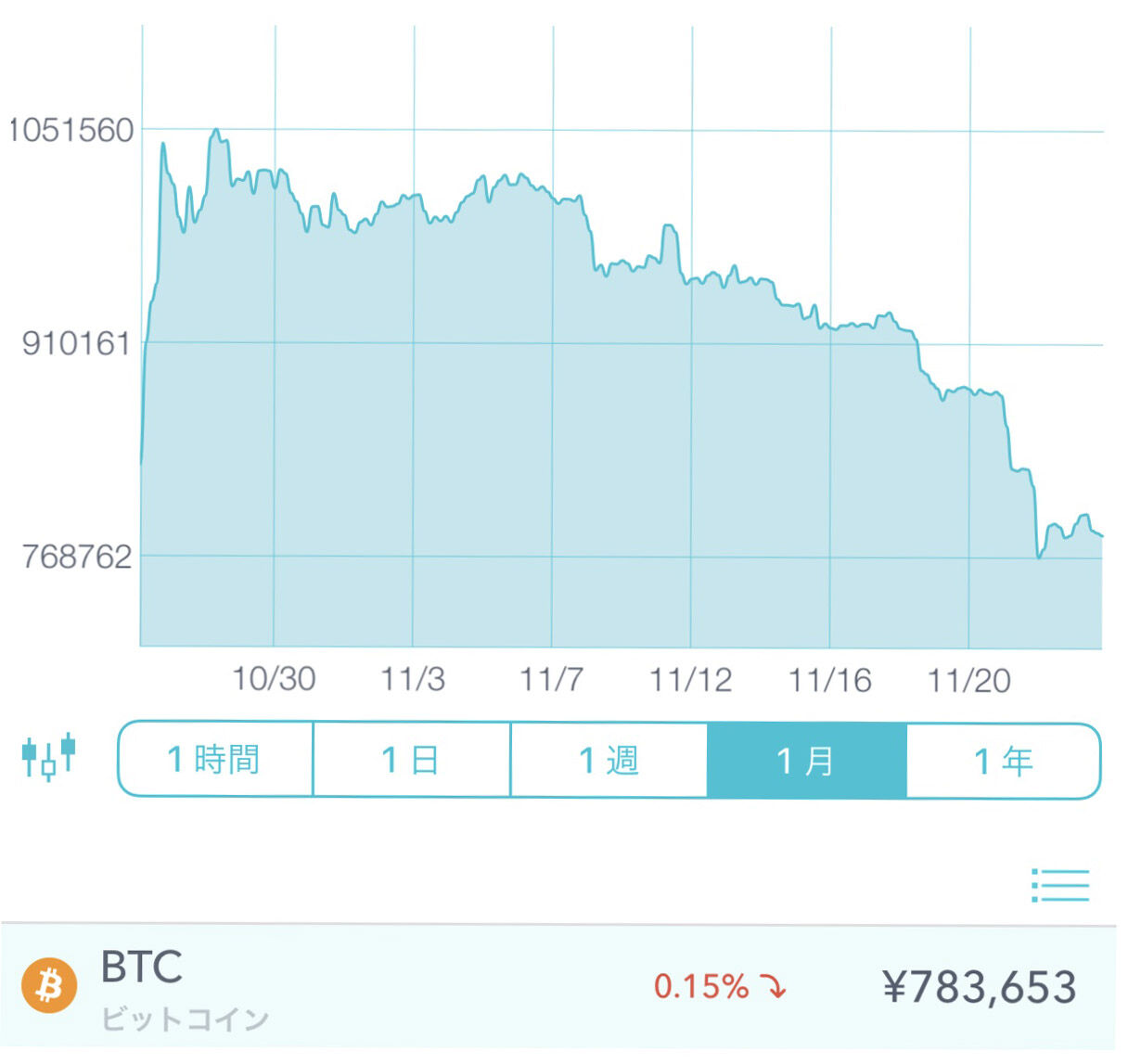Viewport: 1128px width, 1064px height.
Task: Click the ビットコイン subtitle text
Action: click(185, 1019)
